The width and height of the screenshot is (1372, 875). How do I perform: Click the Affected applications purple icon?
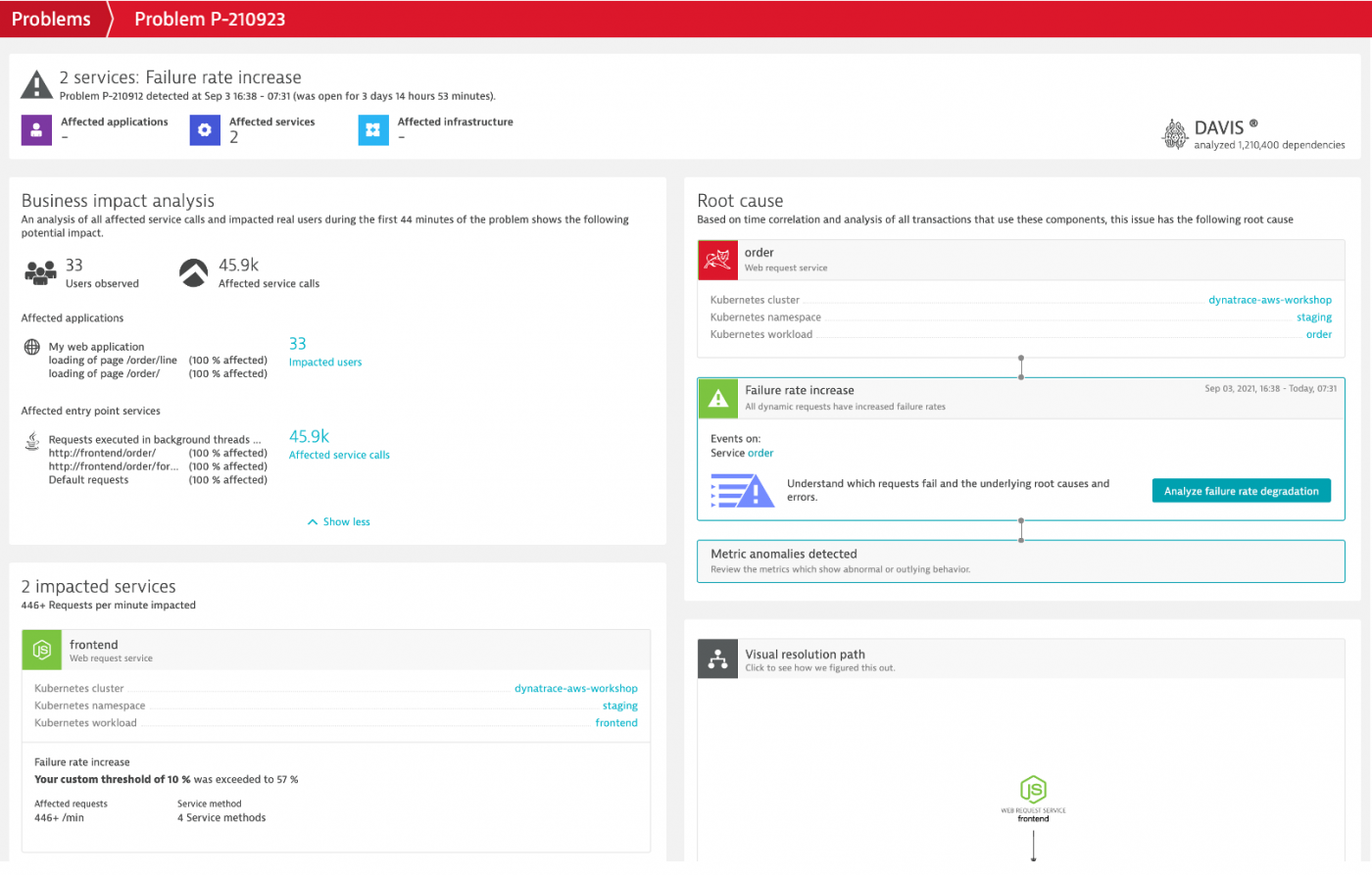(x=36, y=129)
